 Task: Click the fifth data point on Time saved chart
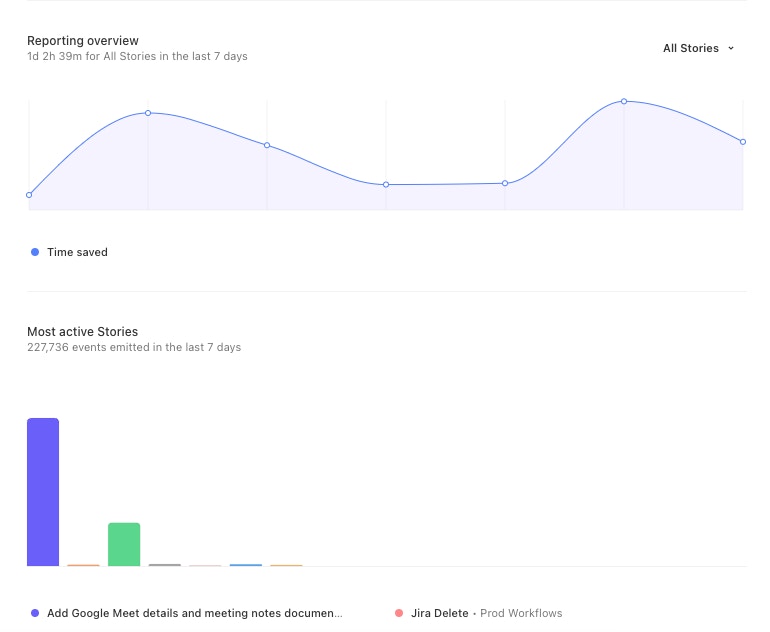(505, 183)
